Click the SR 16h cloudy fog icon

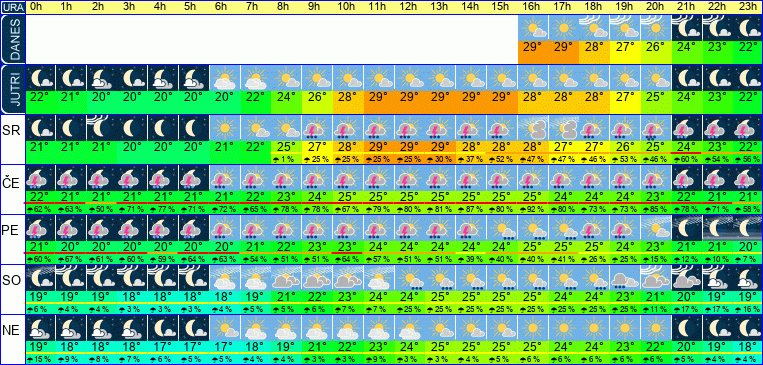[x=533, y=128]
